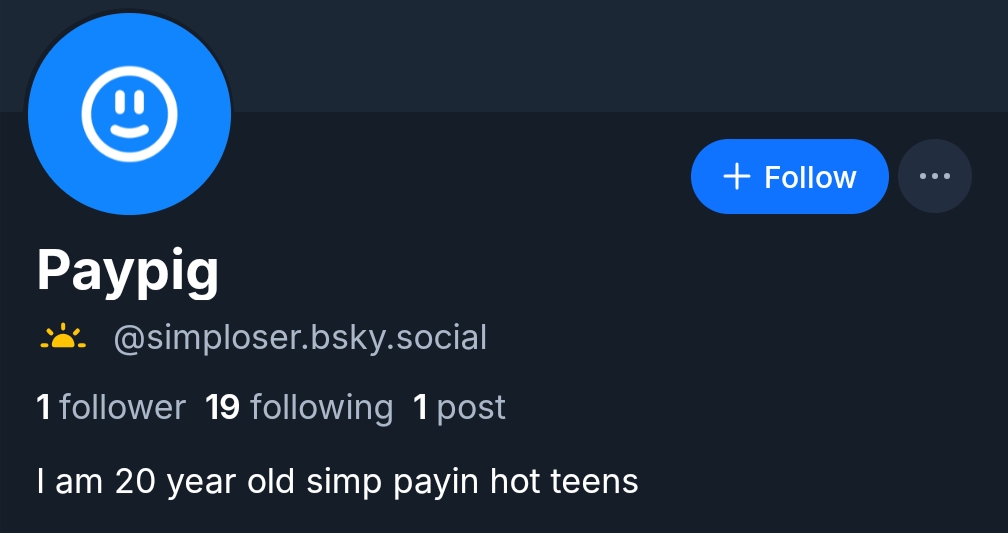The height and width of the screenshot is (533, 1008).
Task: Click the number 19 in following count
Action: click(222, 407)
